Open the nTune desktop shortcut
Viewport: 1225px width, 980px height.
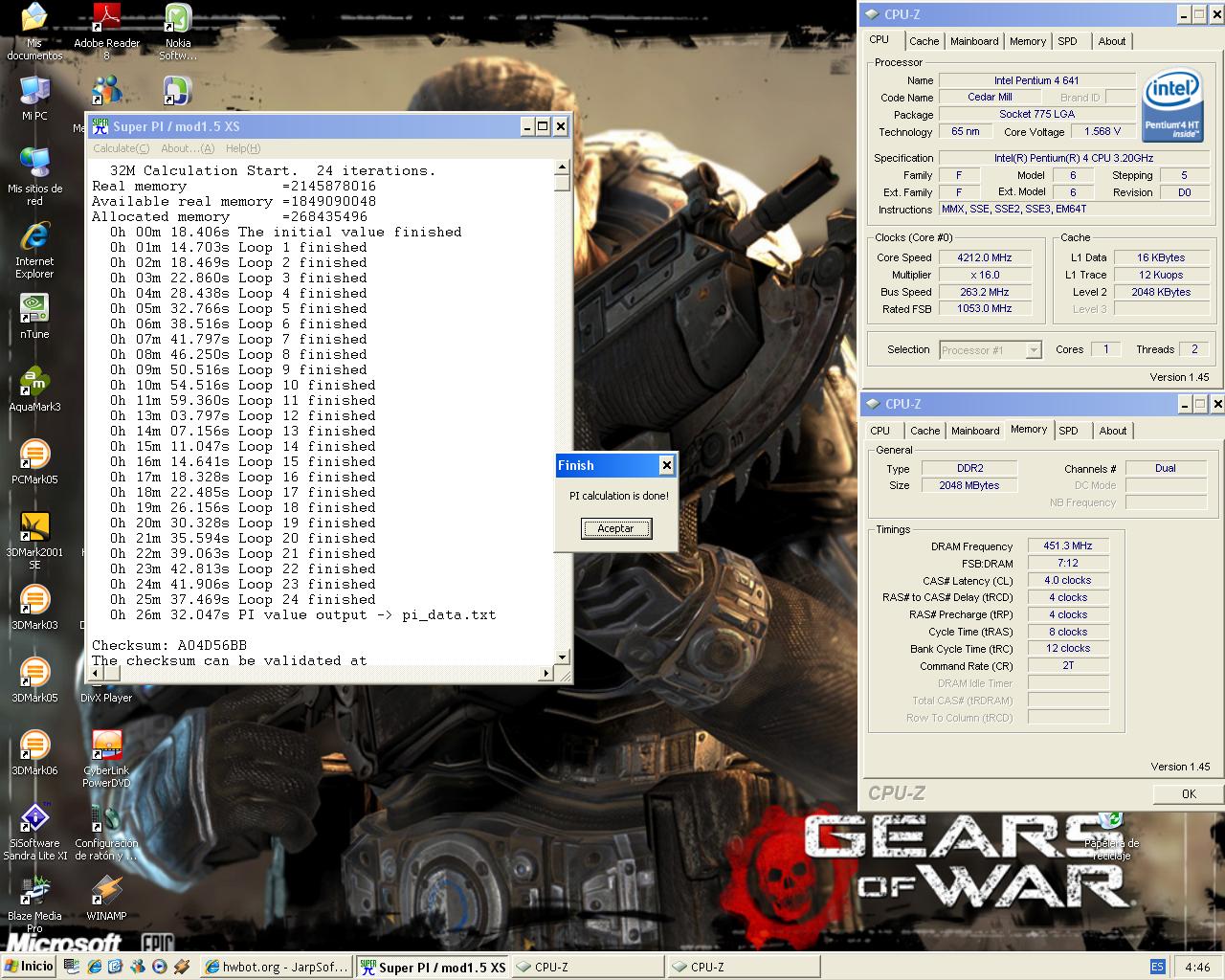34,317
